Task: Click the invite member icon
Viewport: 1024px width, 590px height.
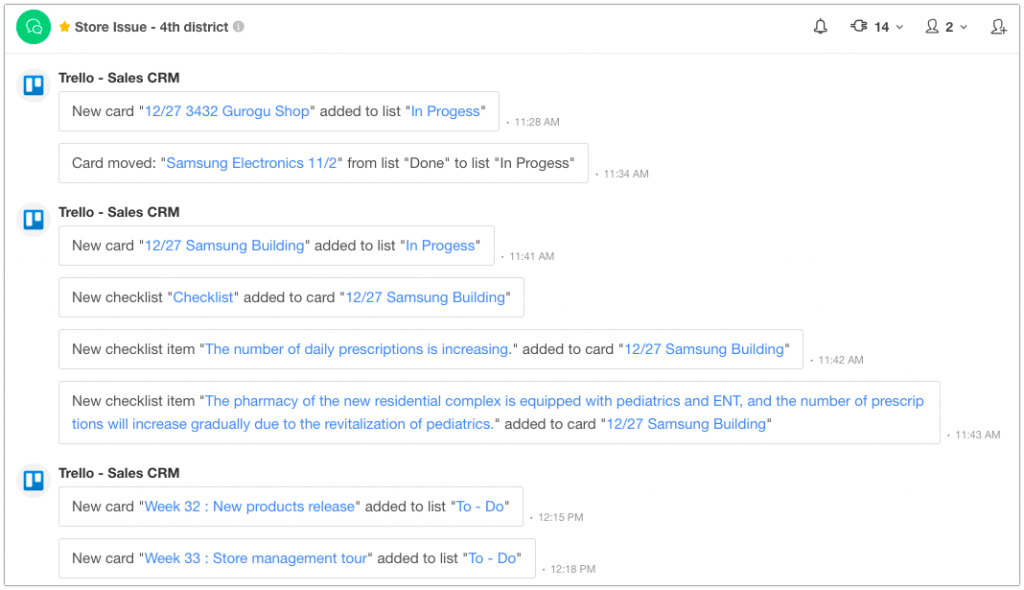Action: click(998, 26)
